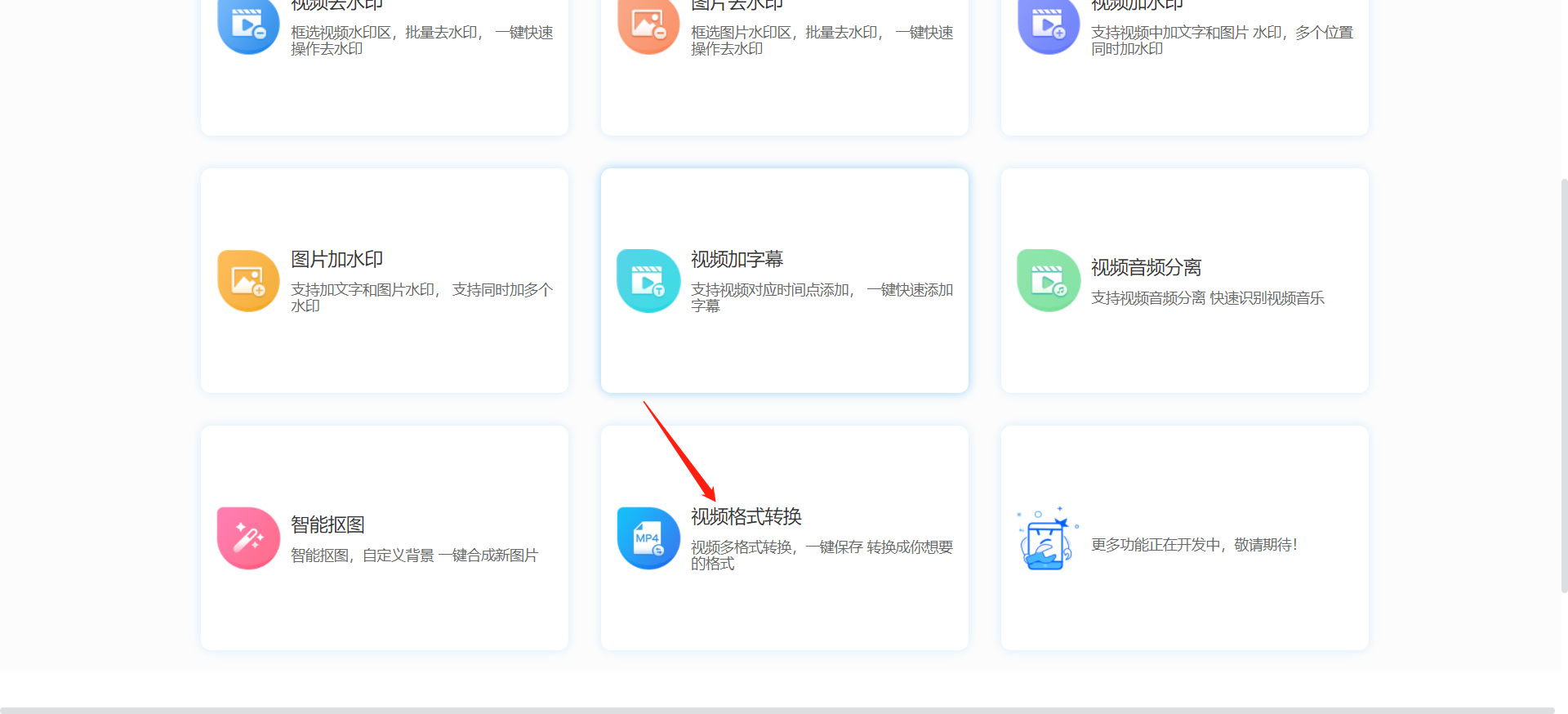
Task: Click the blue video watermark removal icon
Action: pyautogui.click(x=248, y=25)
